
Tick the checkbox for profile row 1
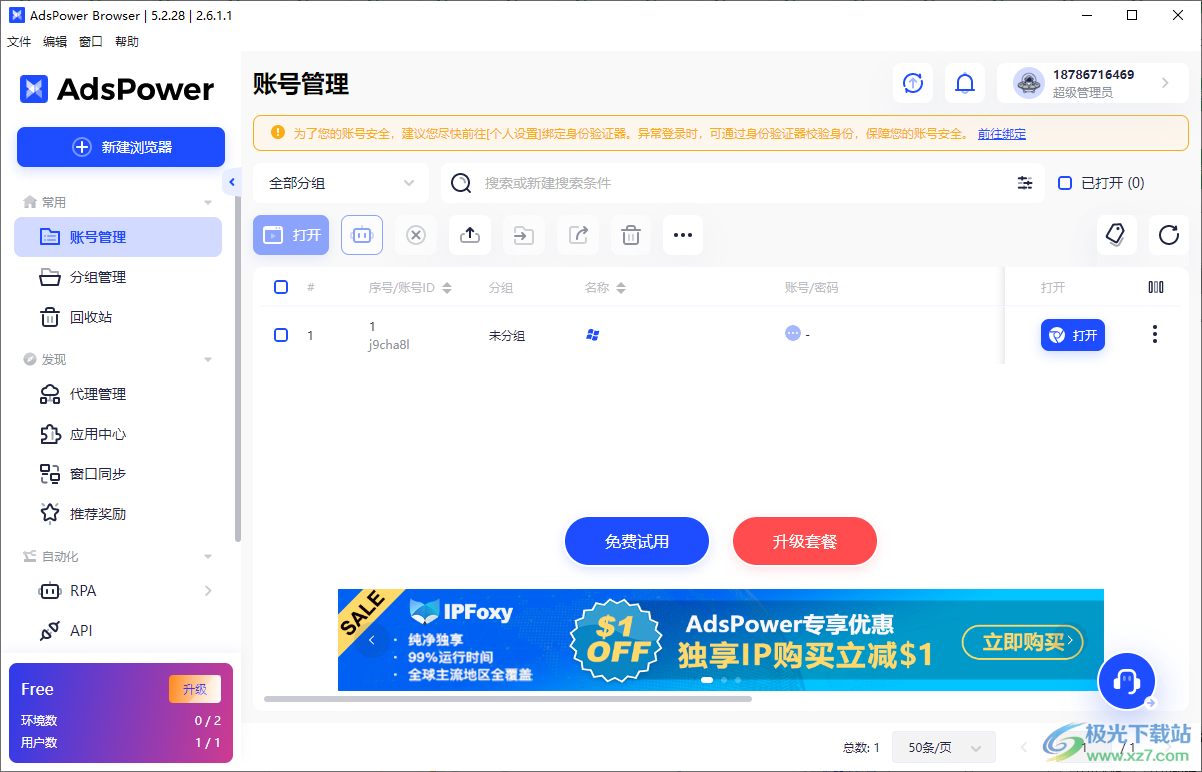click(x=281, y=335)
